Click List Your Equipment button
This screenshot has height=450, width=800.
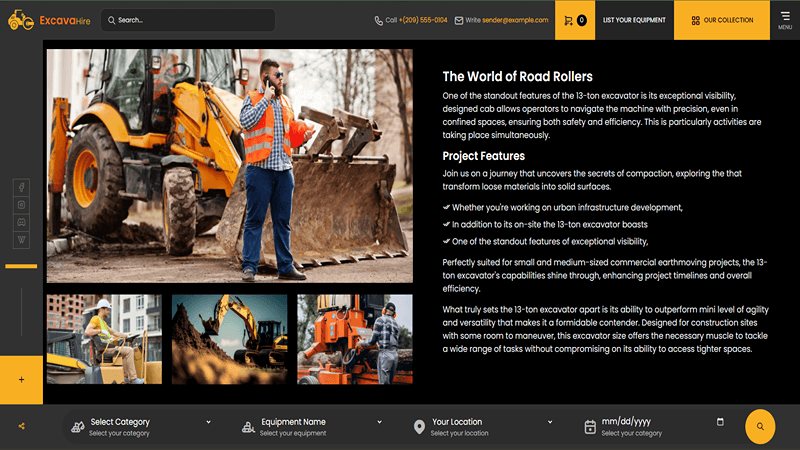[x=634, y=20]
